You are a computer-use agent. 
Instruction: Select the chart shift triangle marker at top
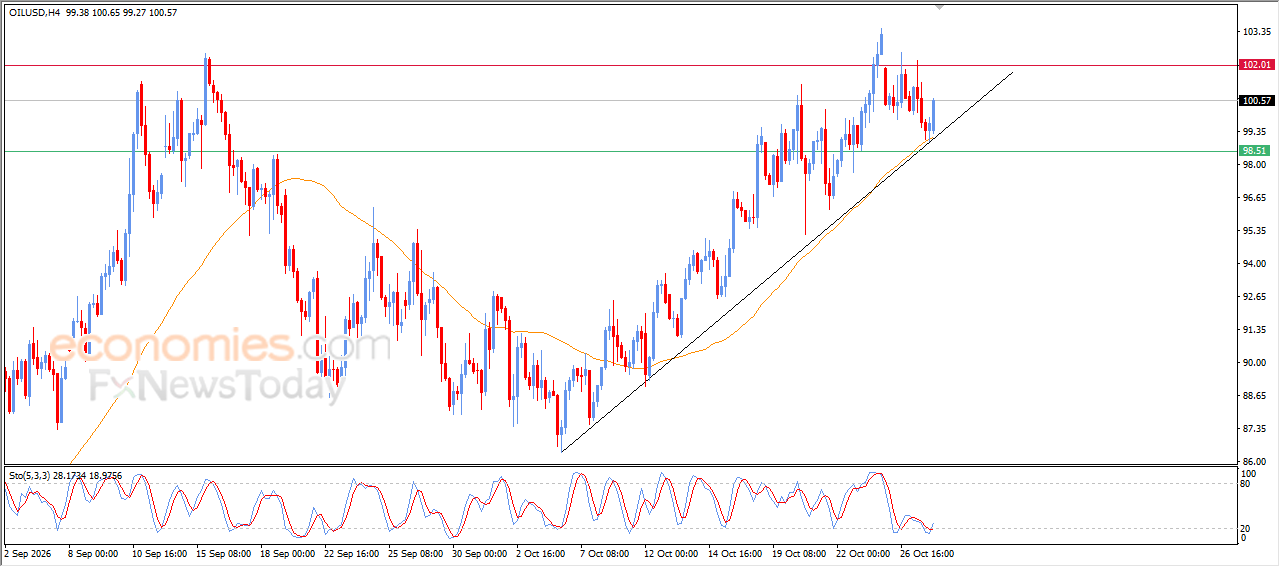click(x=939, y=7)
